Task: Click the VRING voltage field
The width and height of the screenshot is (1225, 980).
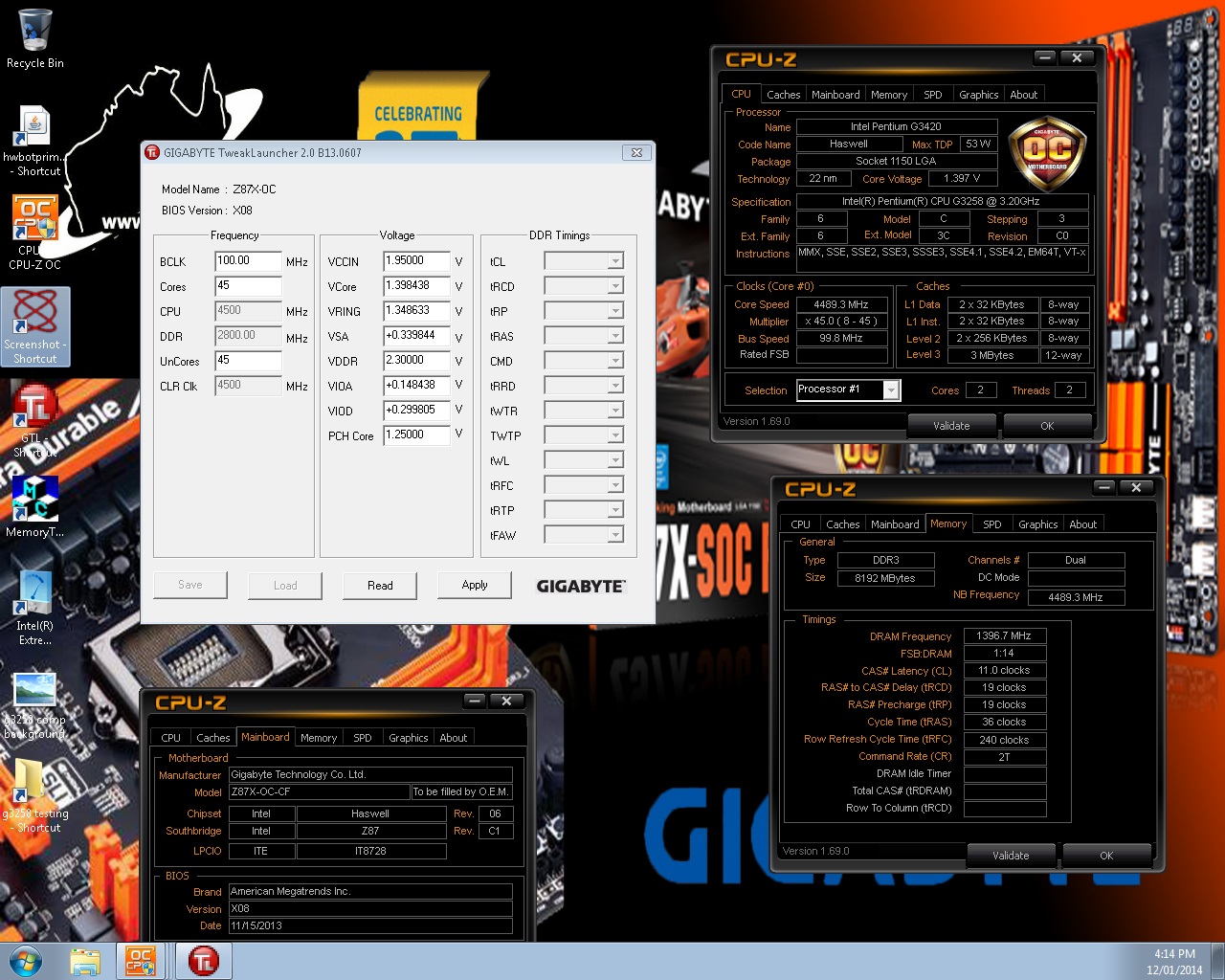Action: click(x=416, y=311)
